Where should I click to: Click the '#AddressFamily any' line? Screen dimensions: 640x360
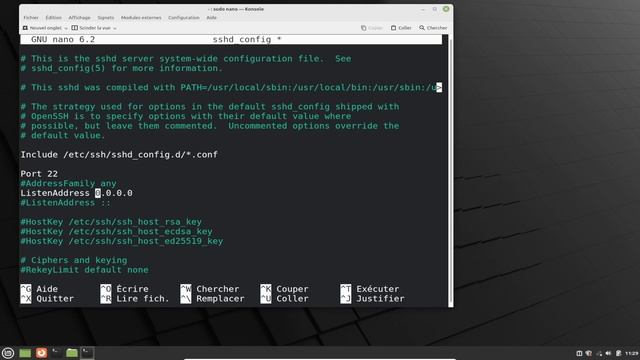pyautogui.click(x=69, y=184)
